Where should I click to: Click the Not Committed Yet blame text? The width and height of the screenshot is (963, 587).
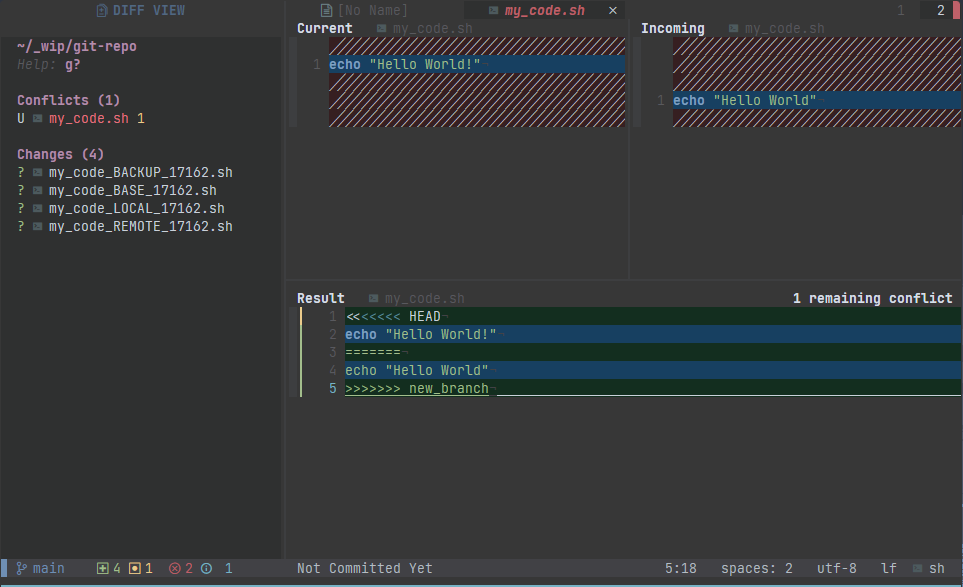pos(365,569)
